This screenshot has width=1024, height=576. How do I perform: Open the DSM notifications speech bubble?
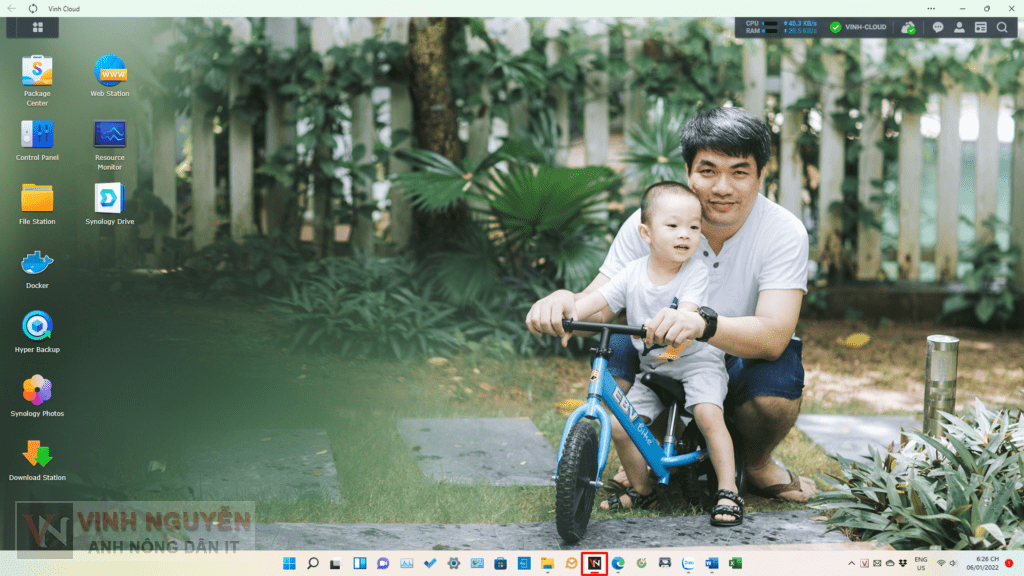[x=938, y=28]
